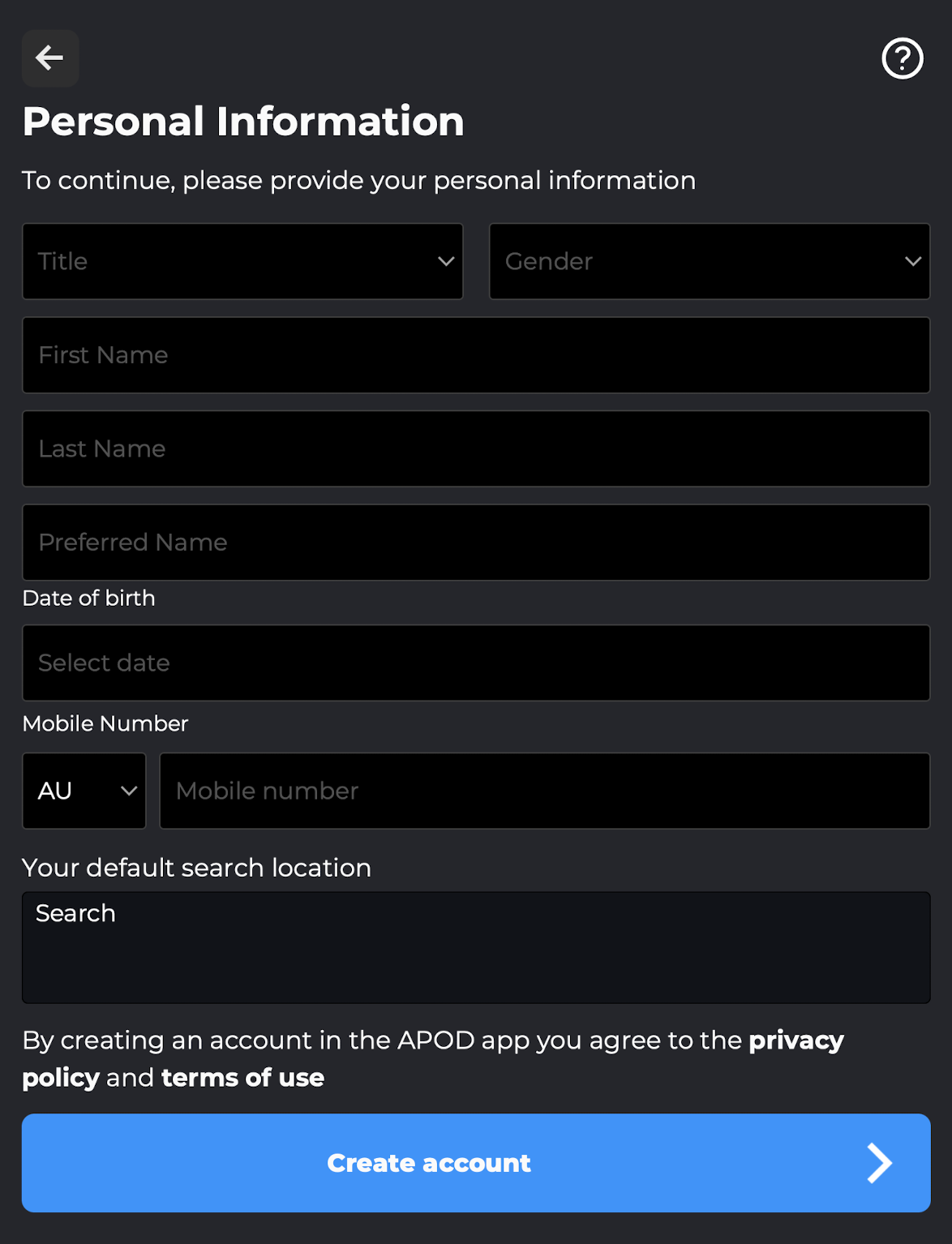Click the chevron beside AU country code
Viewport: 952px width, 1244px height.
point(129,791)
